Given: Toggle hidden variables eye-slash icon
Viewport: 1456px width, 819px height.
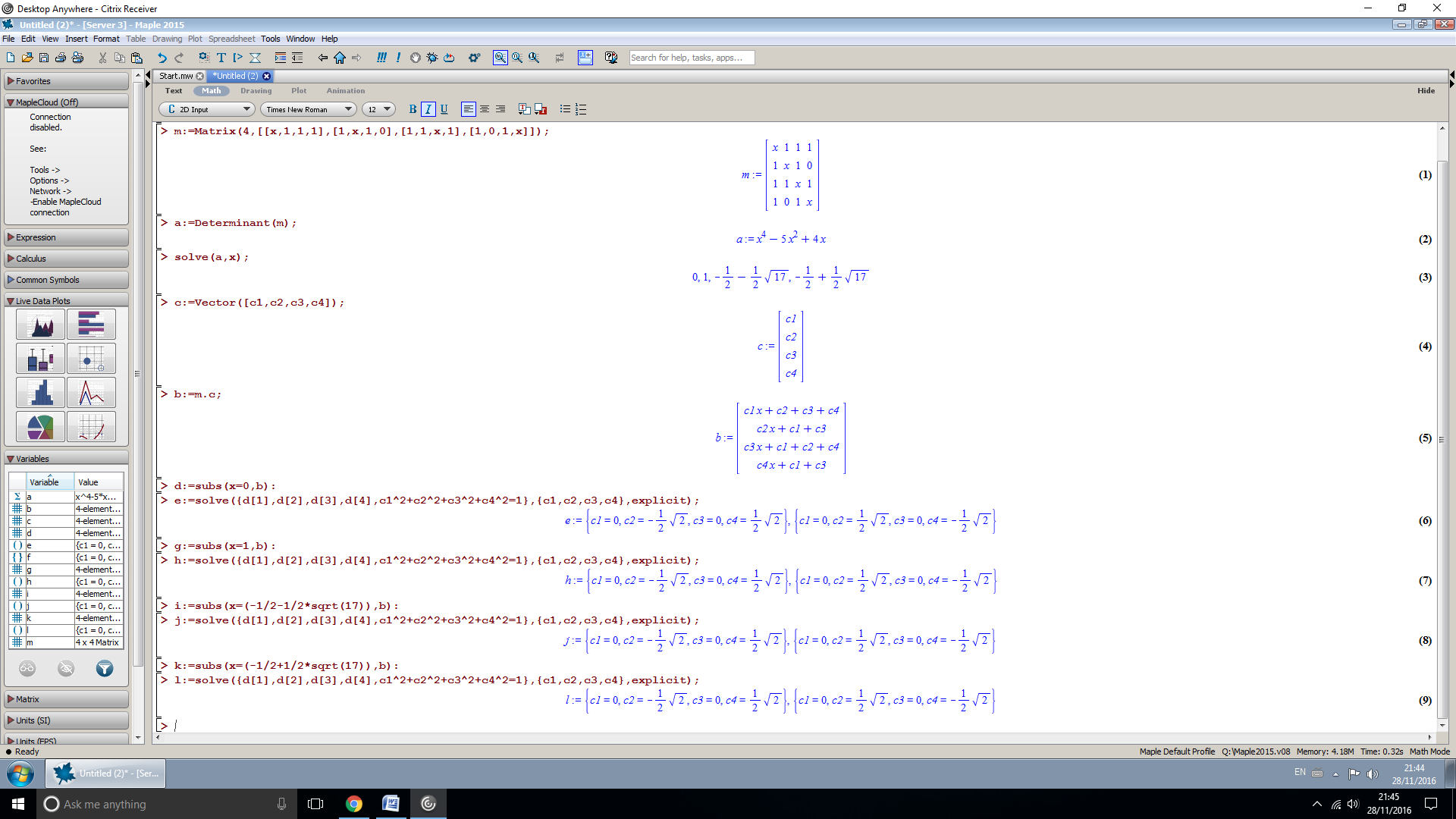Looking at the screenshot, I should [66, 668].
